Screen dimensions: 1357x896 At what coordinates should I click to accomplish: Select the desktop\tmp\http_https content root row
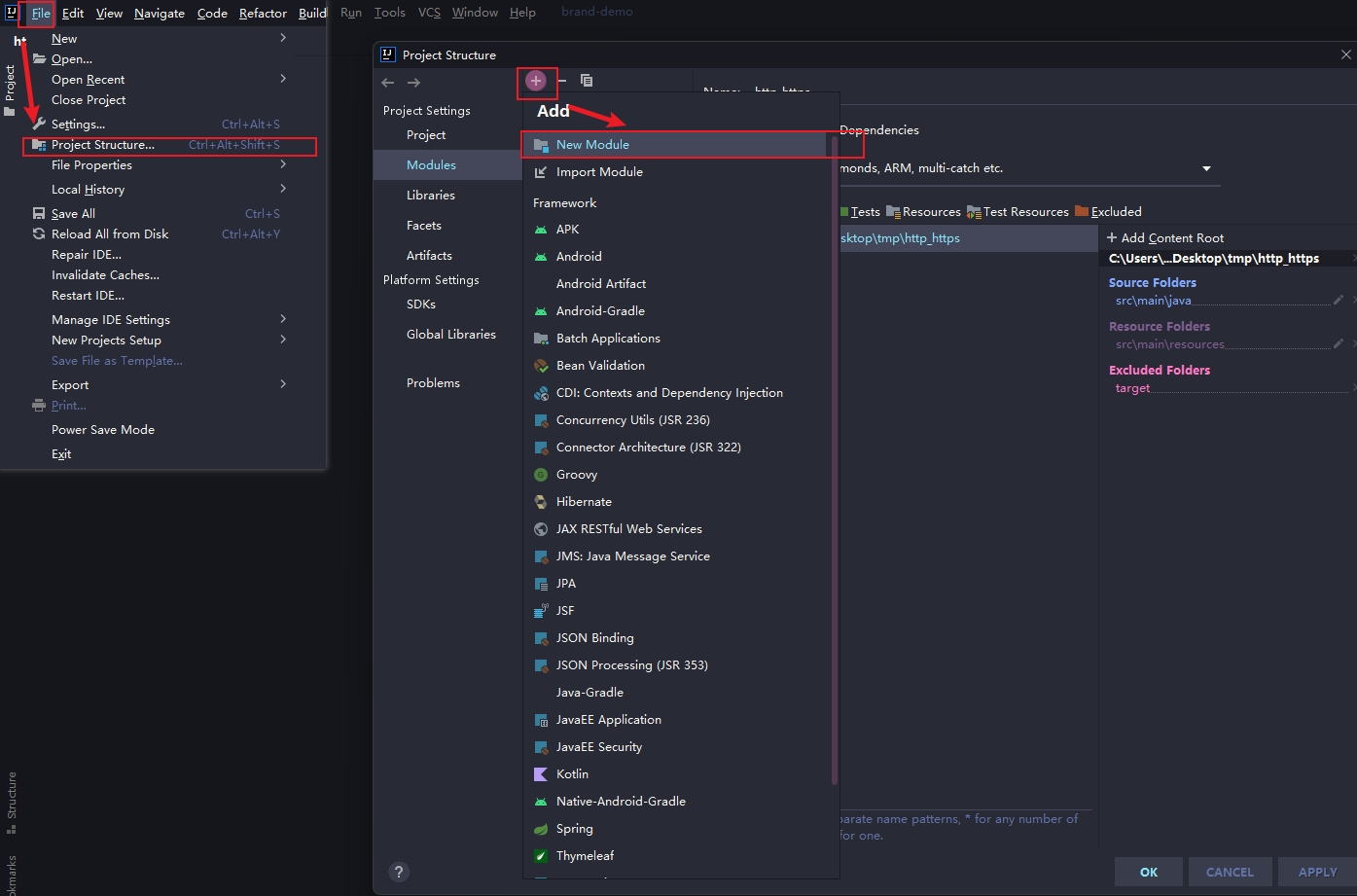tap(968, 238)
